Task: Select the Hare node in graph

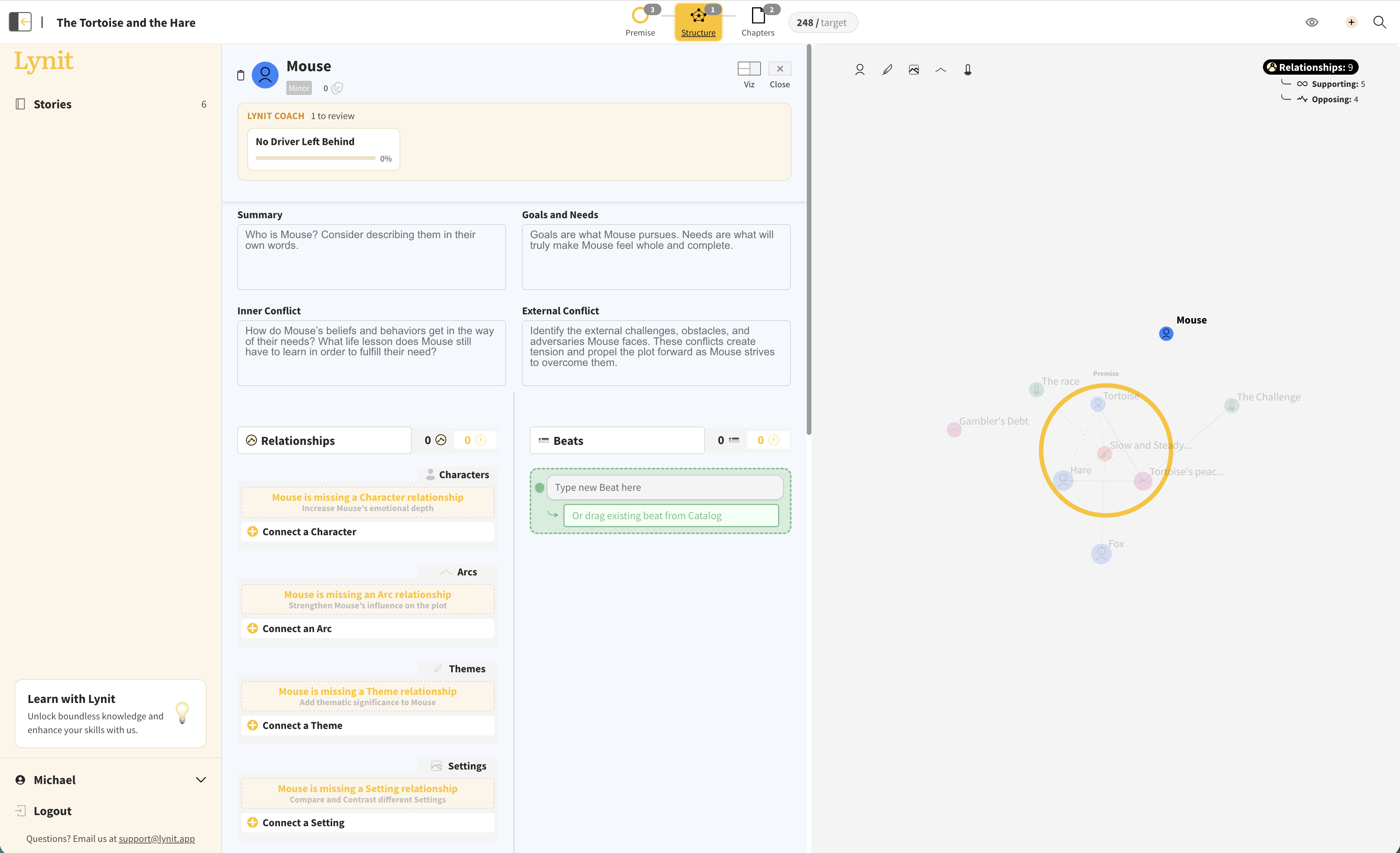Action: click(1062, 480)
